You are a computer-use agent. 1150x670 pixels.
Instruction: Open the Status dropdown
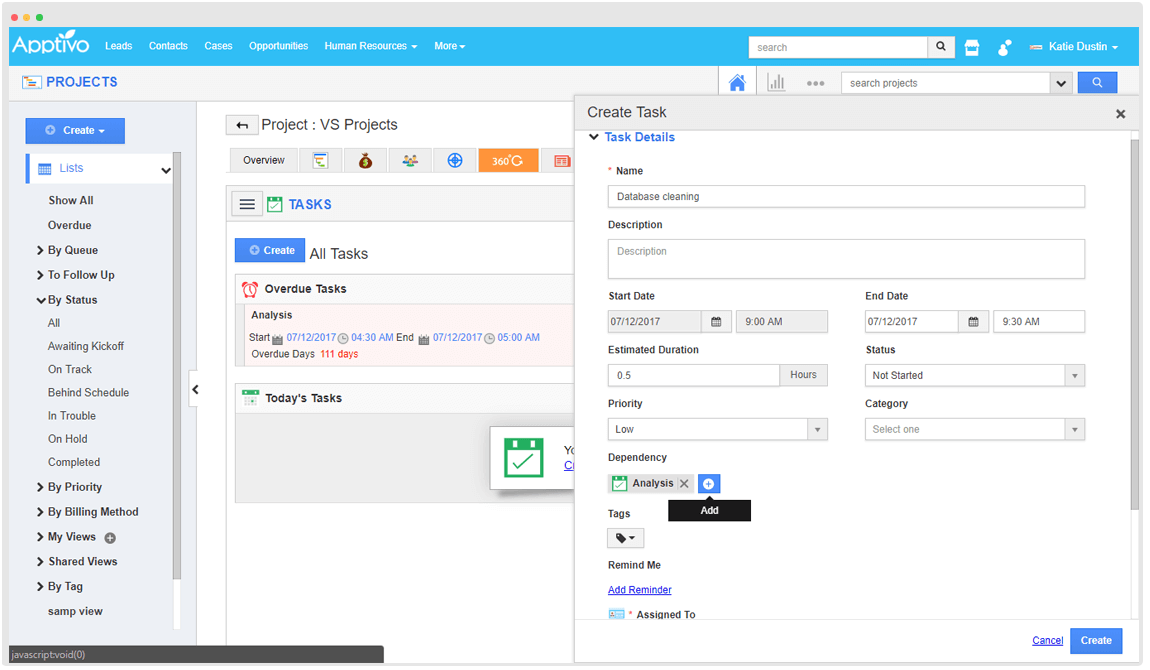coord(974,376)
